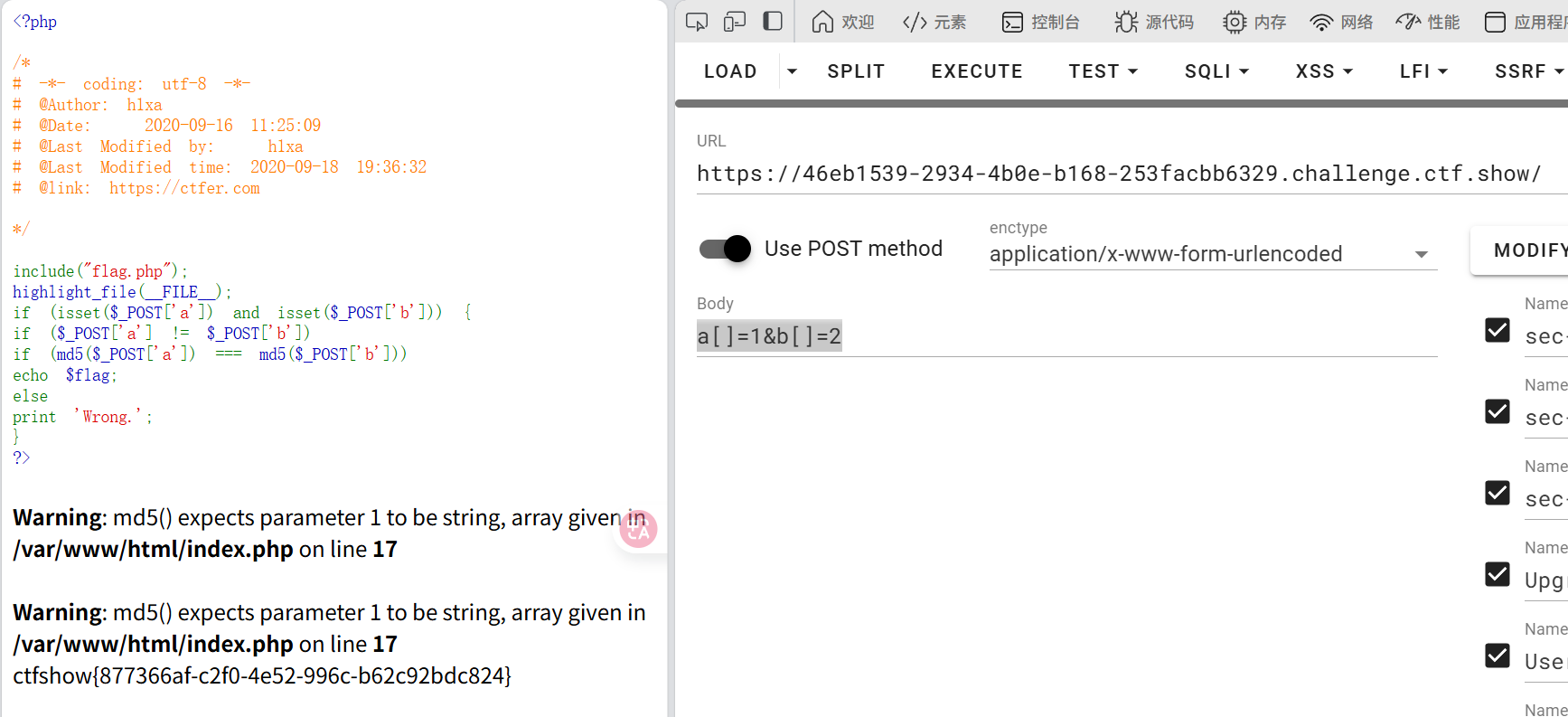Screen dimensions: 1568x717
Task: Toggle the Use POST method switch
Action: pyautogui.click(x=726, y=249)
